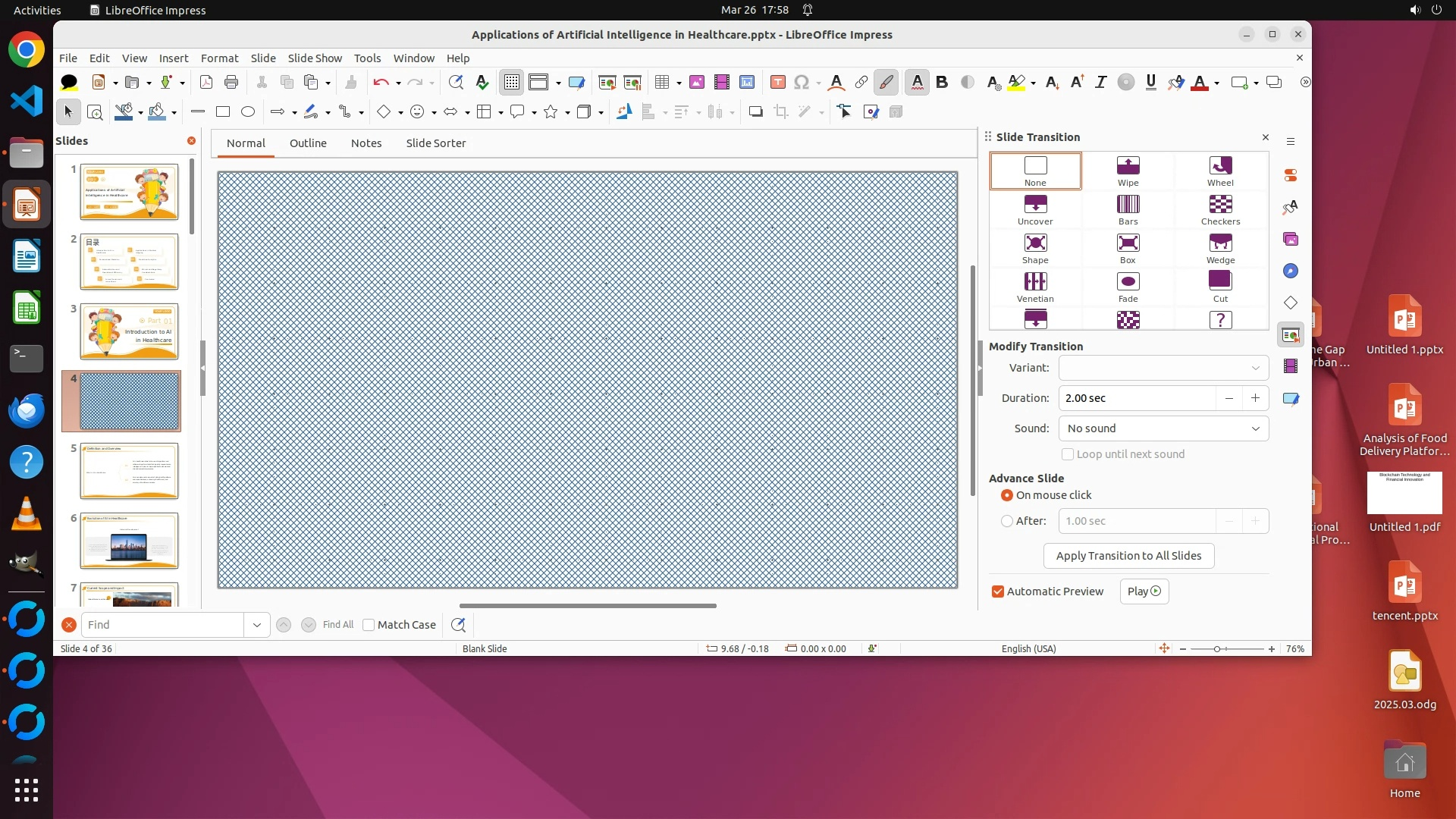Choose the Checkers transition icon
The height and width of the screenshot is (819, 1456).
point(1220,209)
